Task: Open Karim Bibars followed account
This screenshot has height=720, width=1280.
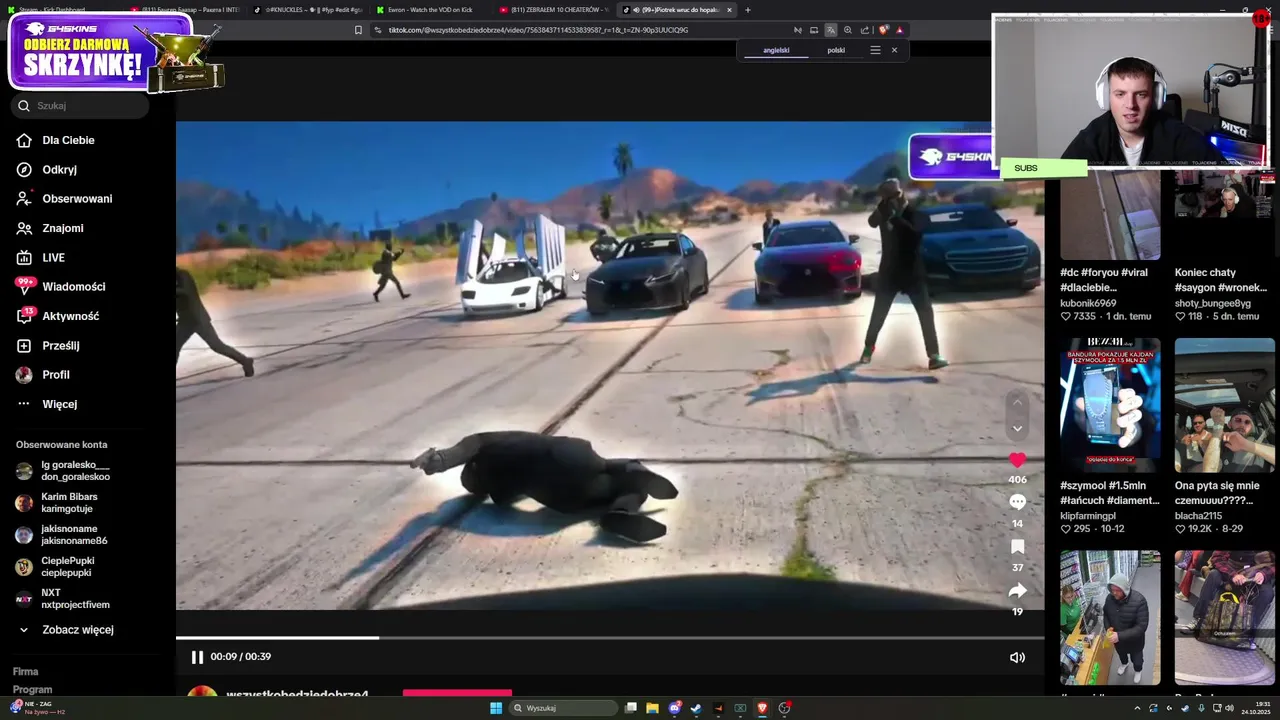Action: point(57,503)
